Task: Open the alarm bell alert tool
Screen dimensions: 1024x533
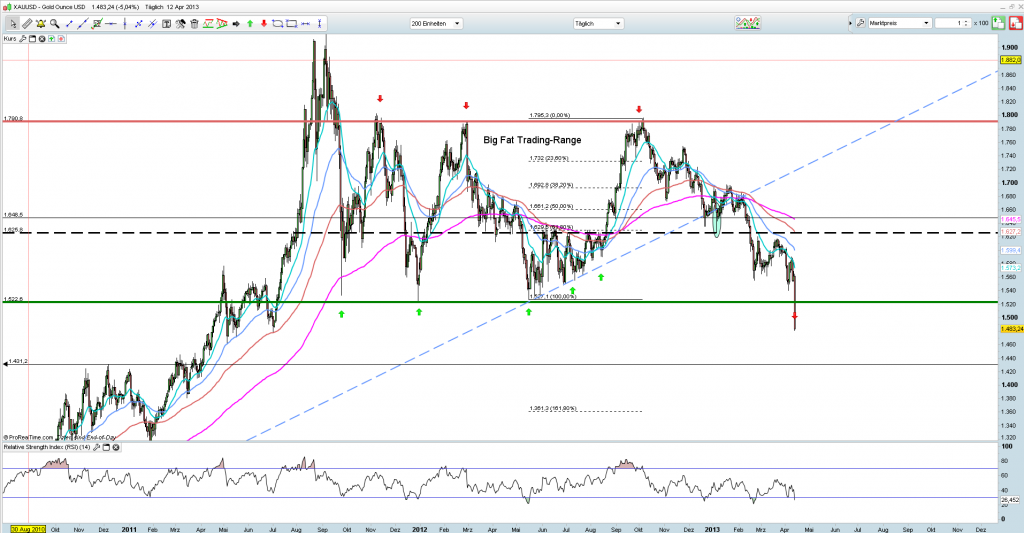Action: [x=41, y=24]
